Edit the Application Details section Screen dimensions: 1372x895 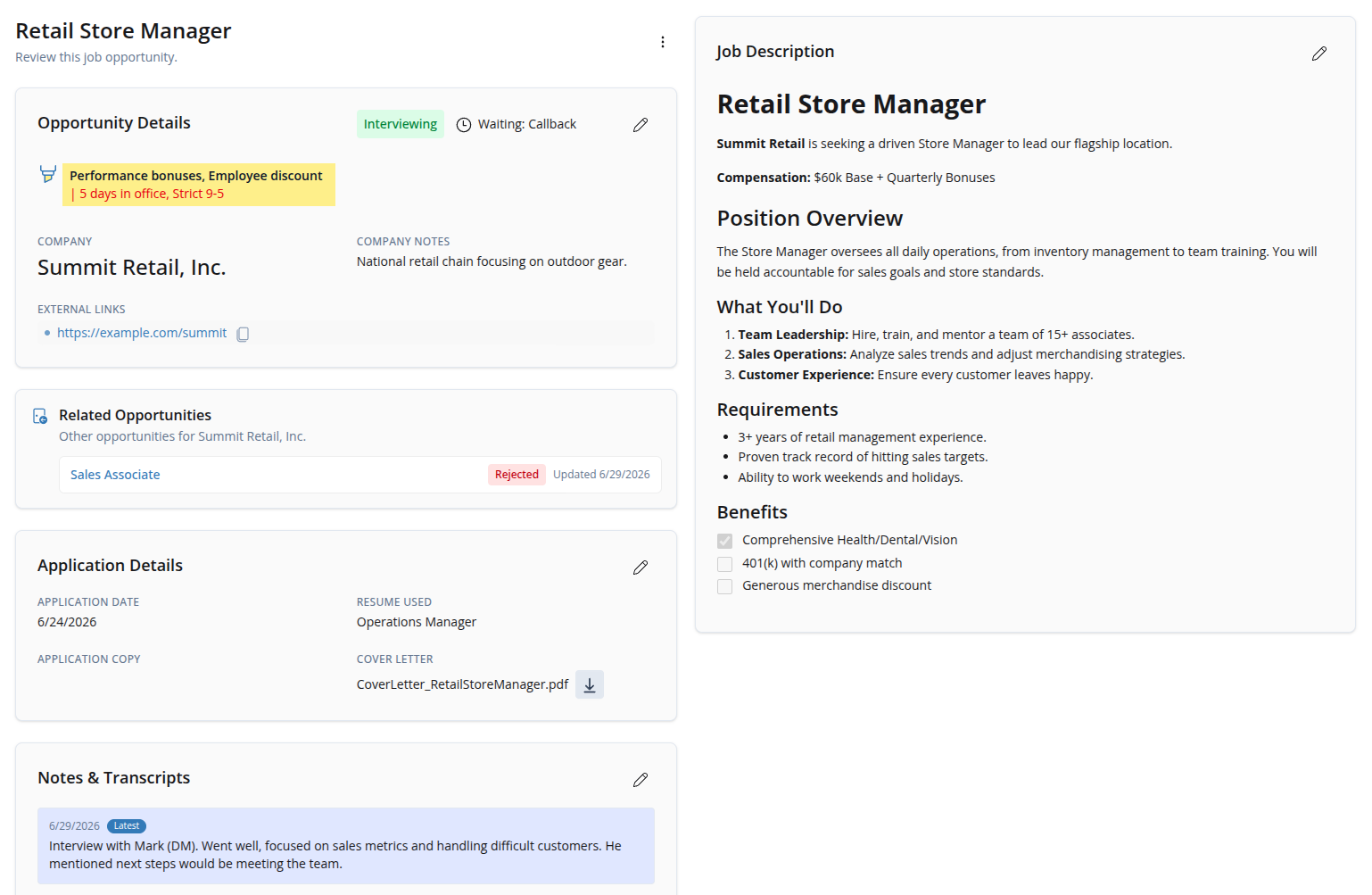(x=640, y=568)
